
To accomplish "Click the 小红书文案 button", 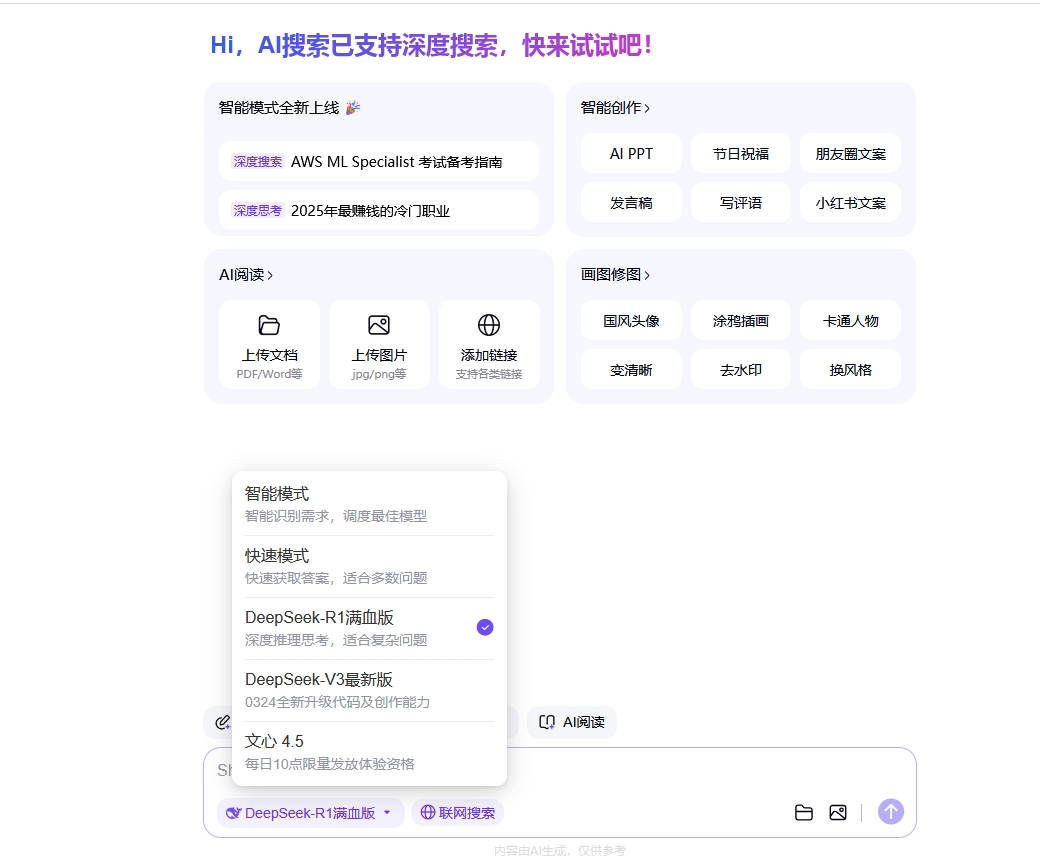I will 851,203.
